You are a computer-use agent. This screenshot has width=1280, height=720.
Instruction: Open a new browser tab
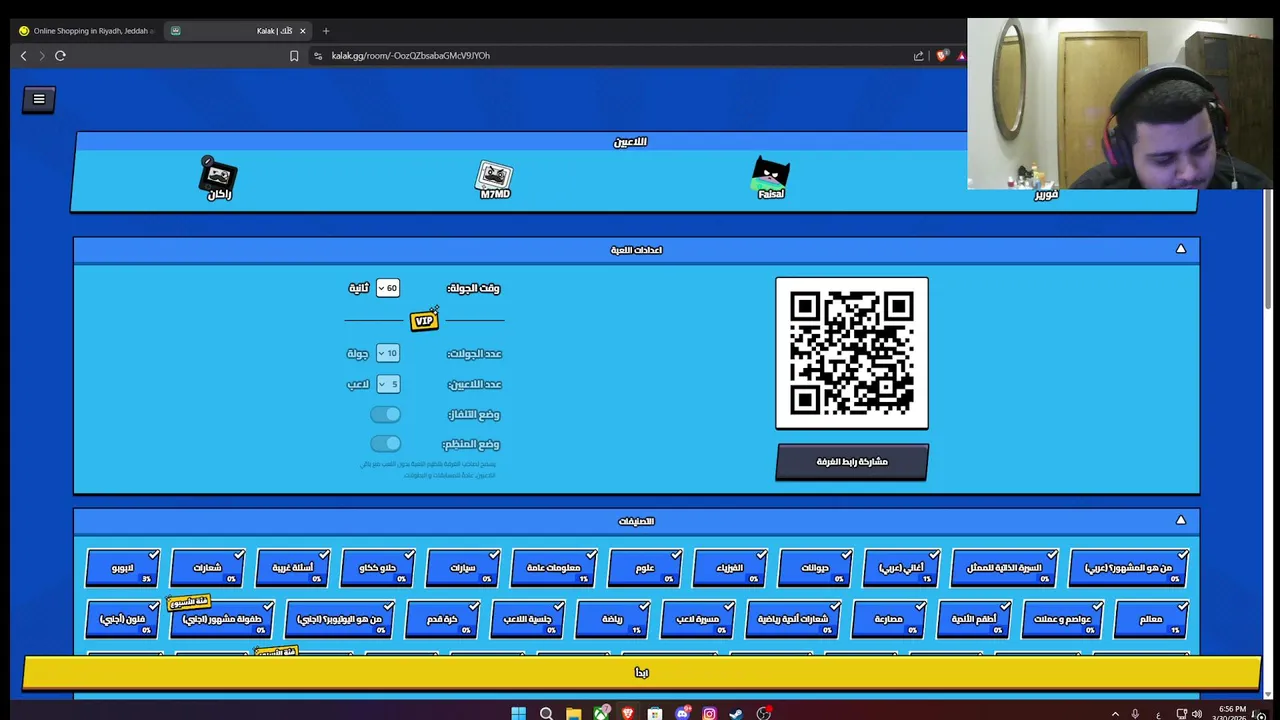[326, 31]
